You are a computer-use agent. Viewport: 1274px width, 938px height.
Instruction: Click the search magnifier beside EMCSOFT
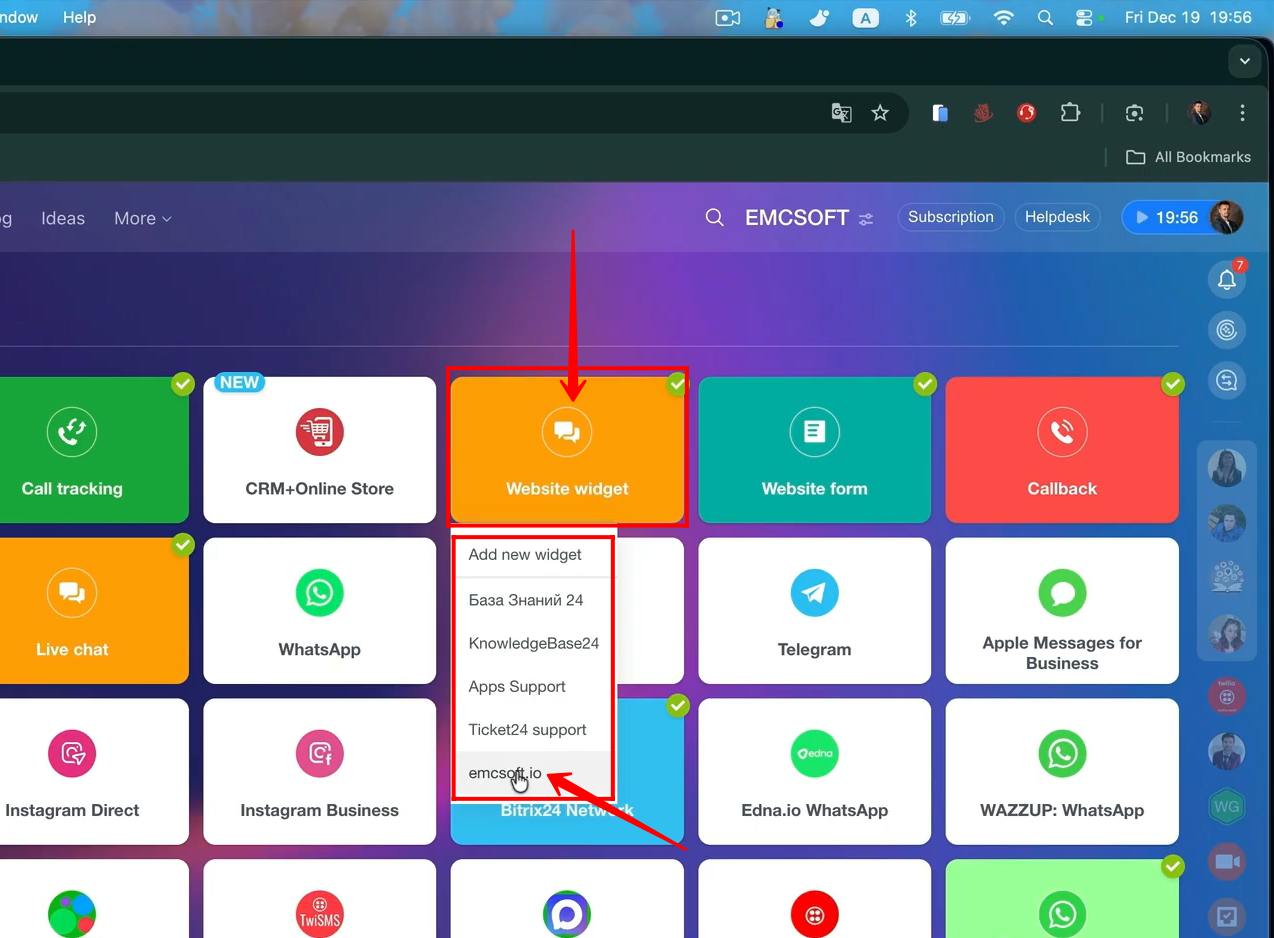[x=714, y=218]
